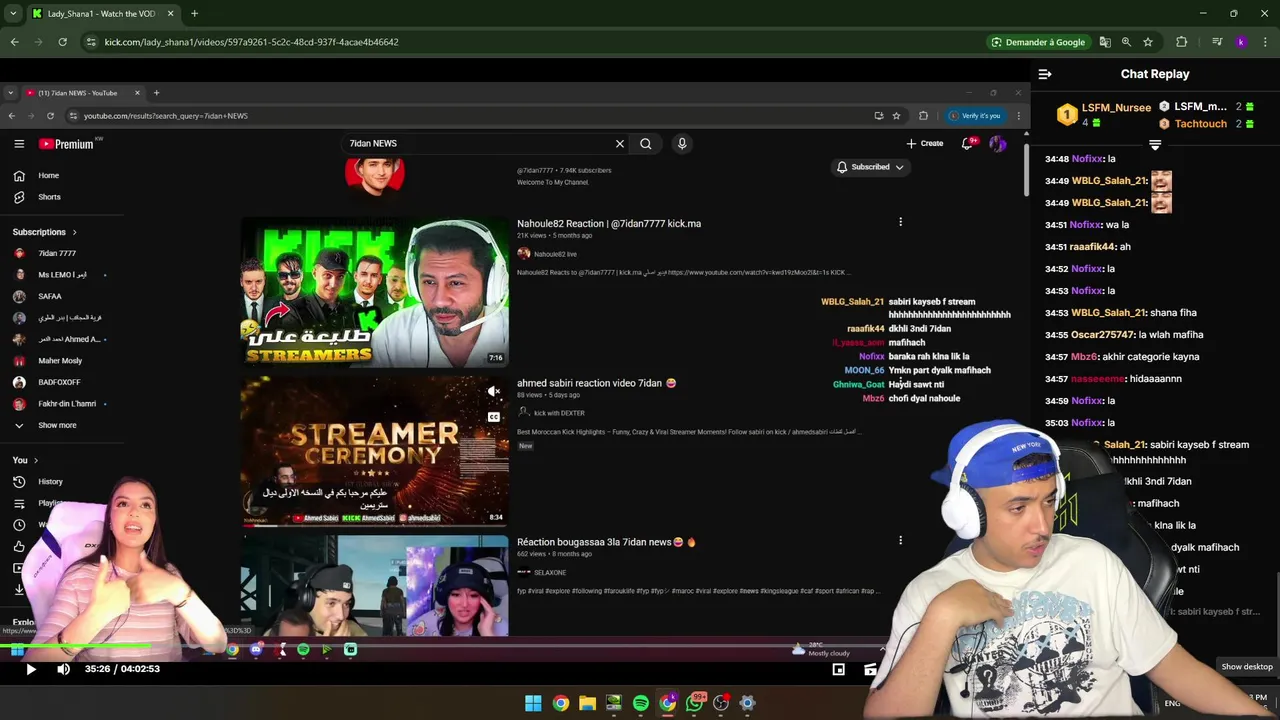The width and height of the screenshot is (1280, 720).
Task: Go back in outer Chrome browser
Action: pyautogui.click(x=14, y=42)
